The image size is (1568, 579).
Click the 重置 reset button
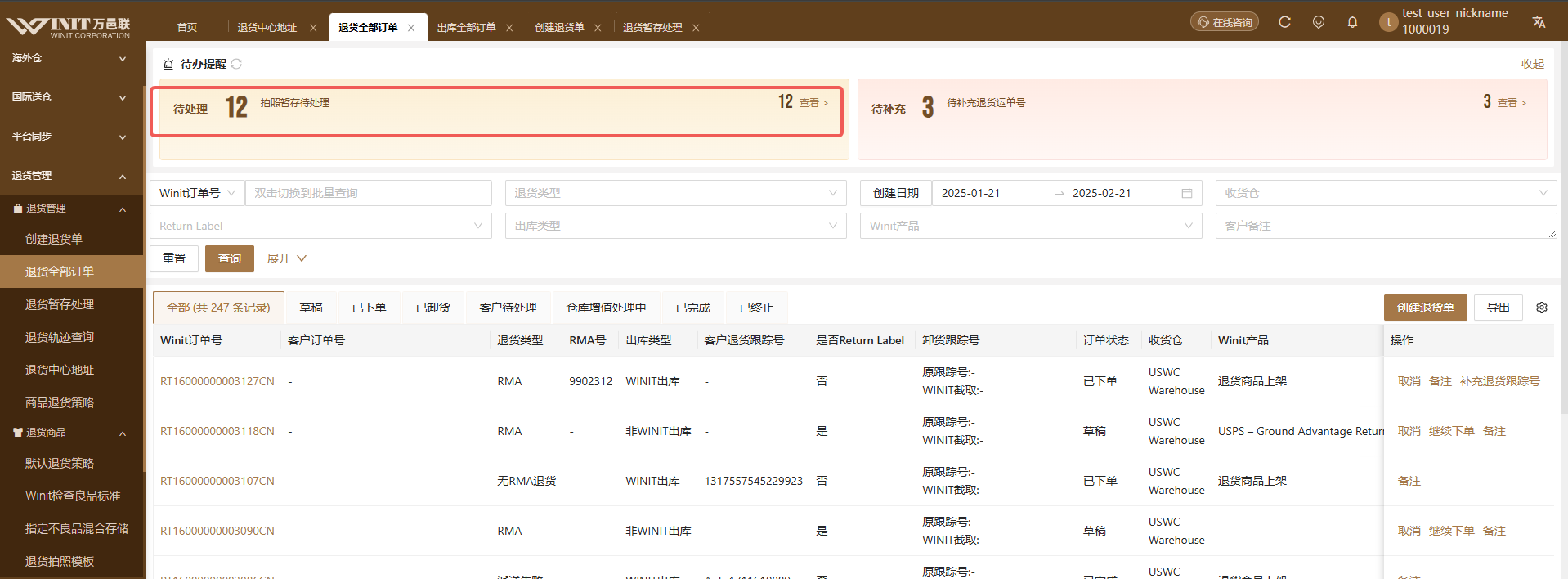pos(174,258)
